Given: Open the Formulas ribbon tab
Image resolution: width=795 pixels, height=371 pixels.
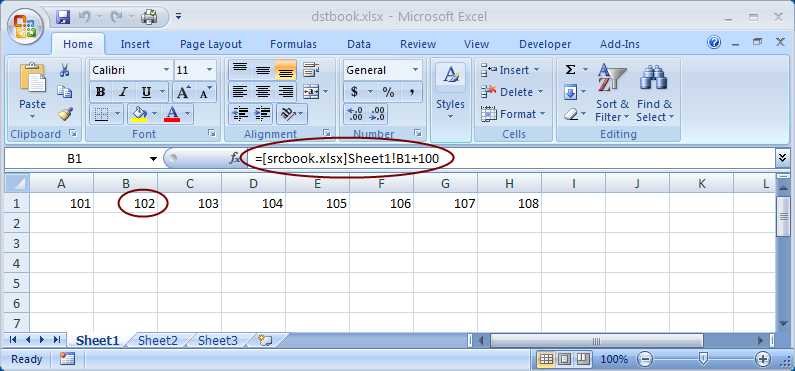Looking at the screenshot, I should pos(293,44).
